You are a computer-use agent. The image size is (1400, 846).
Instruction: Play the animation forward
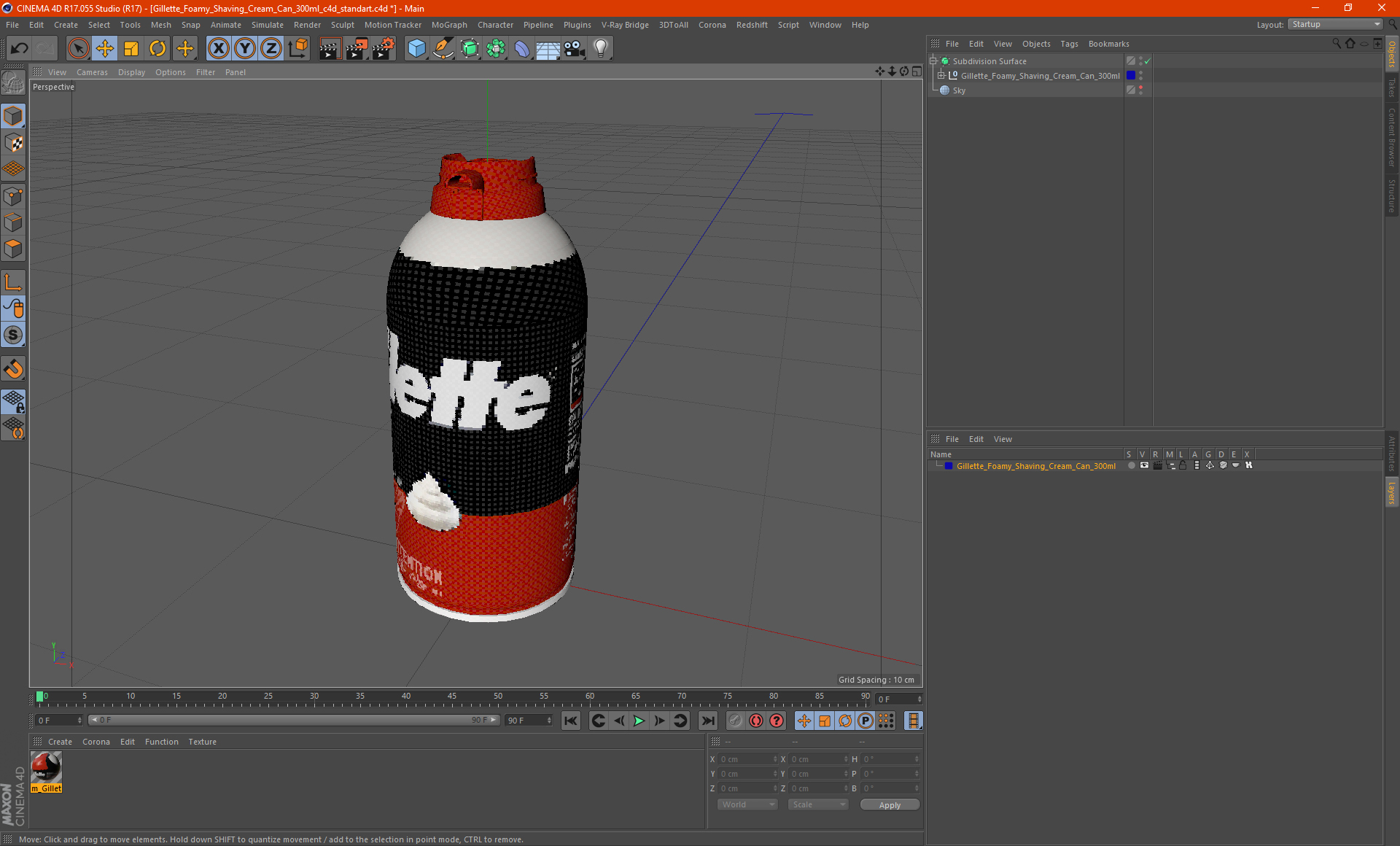pyautogui.click(x=639, y=721)
